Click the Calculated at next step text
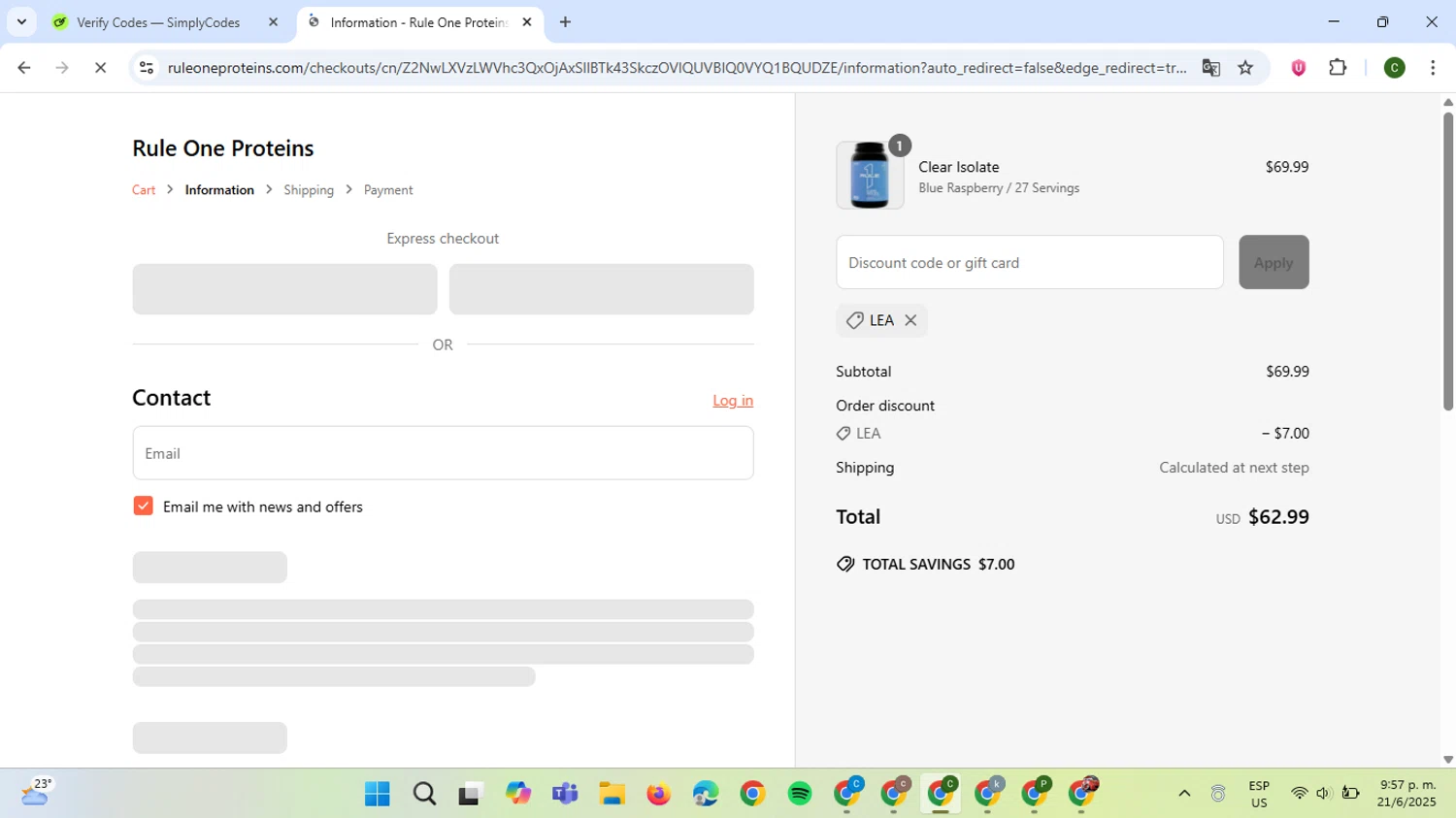 tap(1234, 468)
